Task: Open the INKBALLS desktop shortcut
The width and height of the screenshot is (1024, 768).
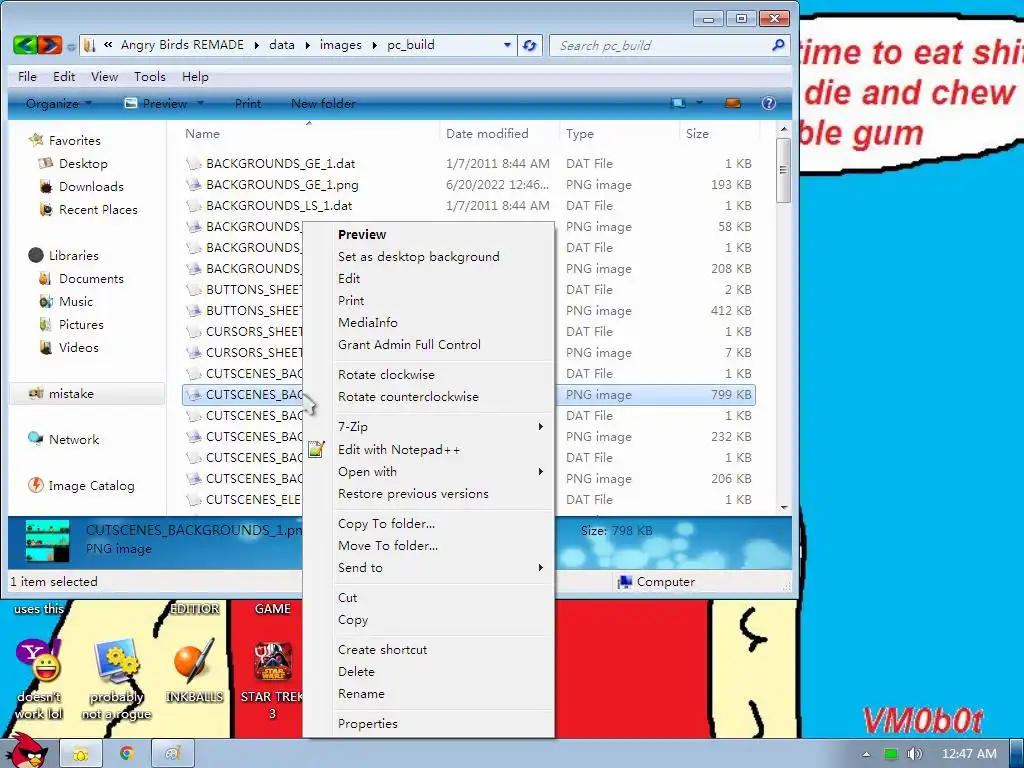Action: [x=194, y=671]
